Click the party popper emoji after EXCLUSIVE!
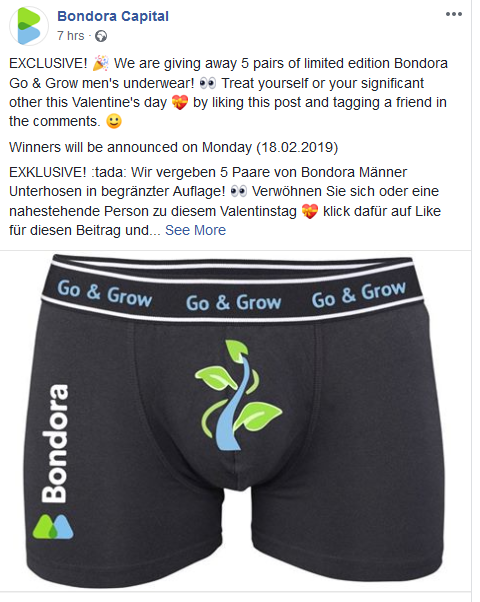Screen dimensions: 480x602 (x=101, y=63)
